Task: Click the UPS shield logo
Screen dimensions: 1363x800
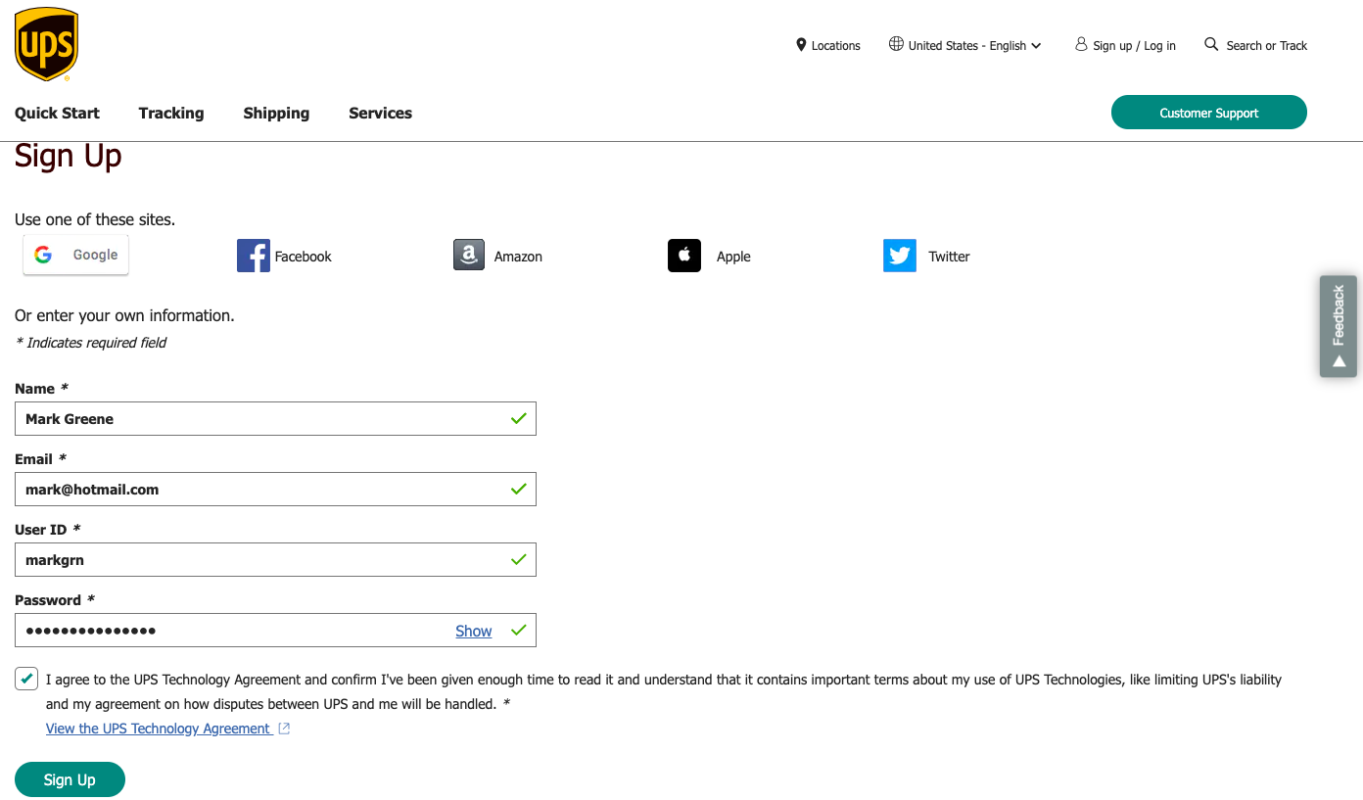Action: [x=46, y=44]
